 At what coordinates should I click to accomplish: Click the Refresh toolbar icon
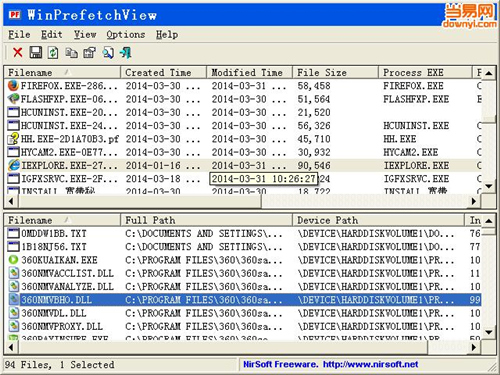(x=53, y=53)
